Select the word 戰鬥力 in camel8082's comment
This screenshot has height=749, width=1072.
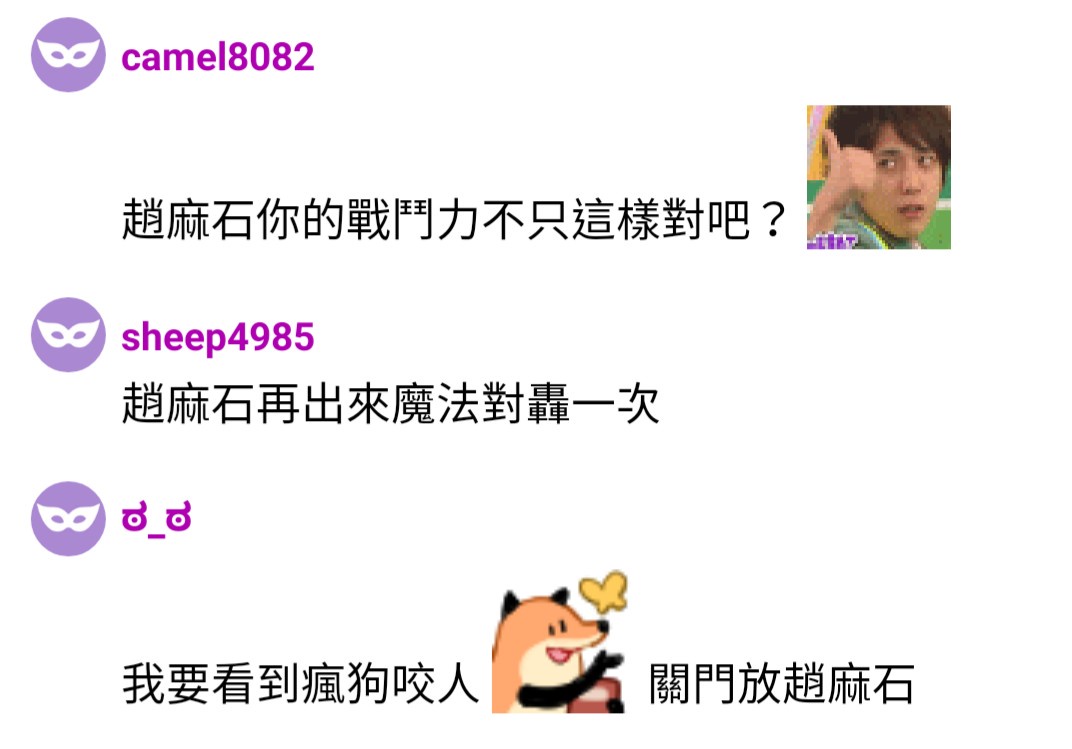pos(413,219)
